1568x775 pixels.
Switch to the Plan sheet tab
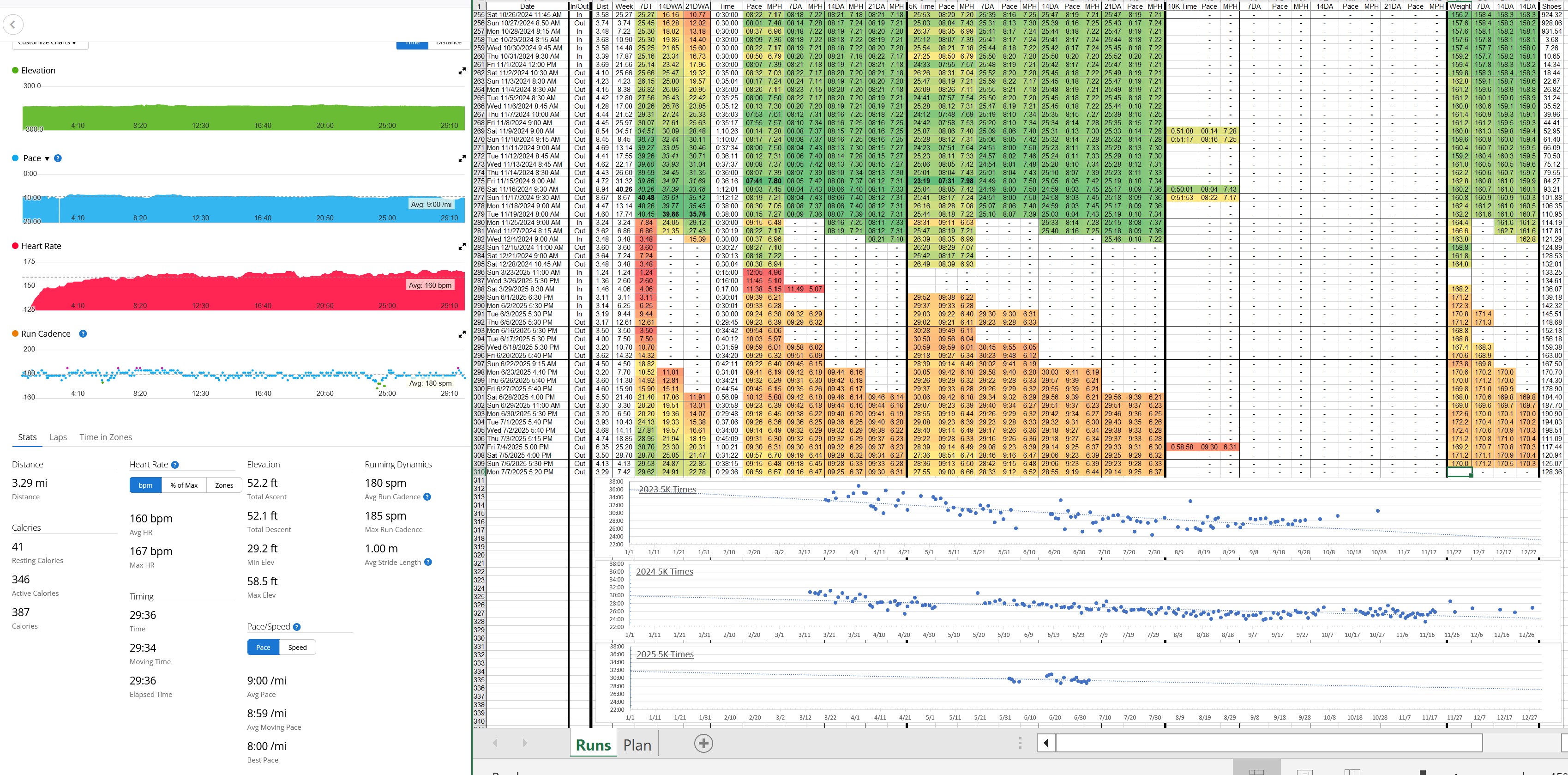[x=637, y=745]
